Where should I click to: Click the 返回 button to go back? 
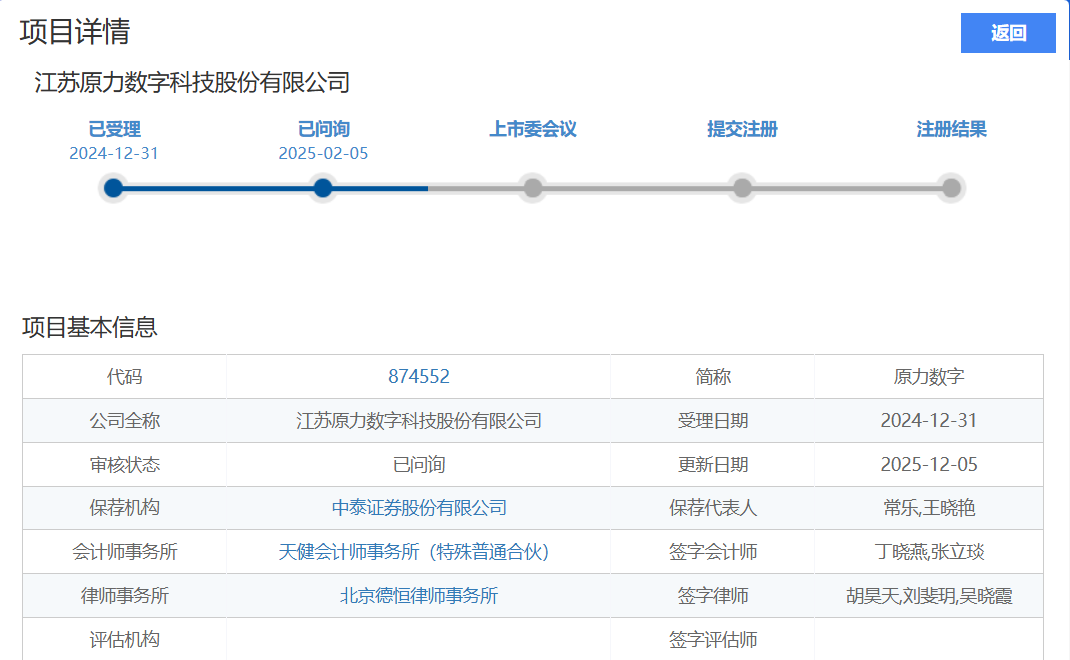[1007, 33]
